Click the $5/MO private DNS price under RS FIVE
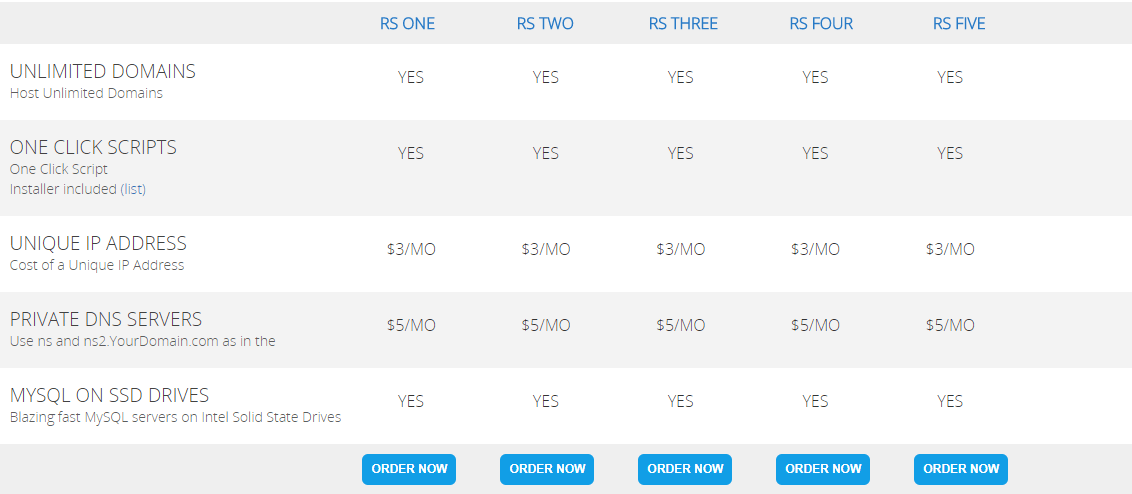Screen dimensions: 1132x494 [950, 326]
